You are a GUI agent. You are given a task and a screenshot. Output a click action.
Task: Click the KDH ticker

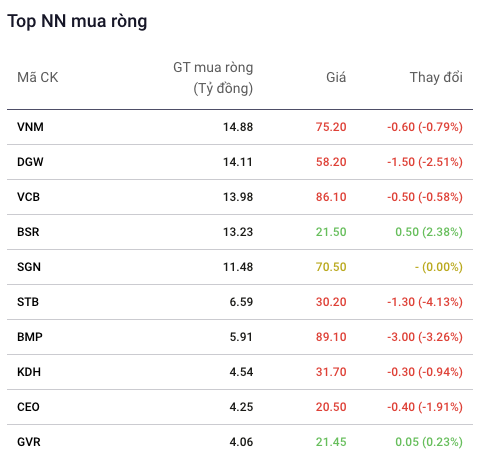(x=29, y=372)
